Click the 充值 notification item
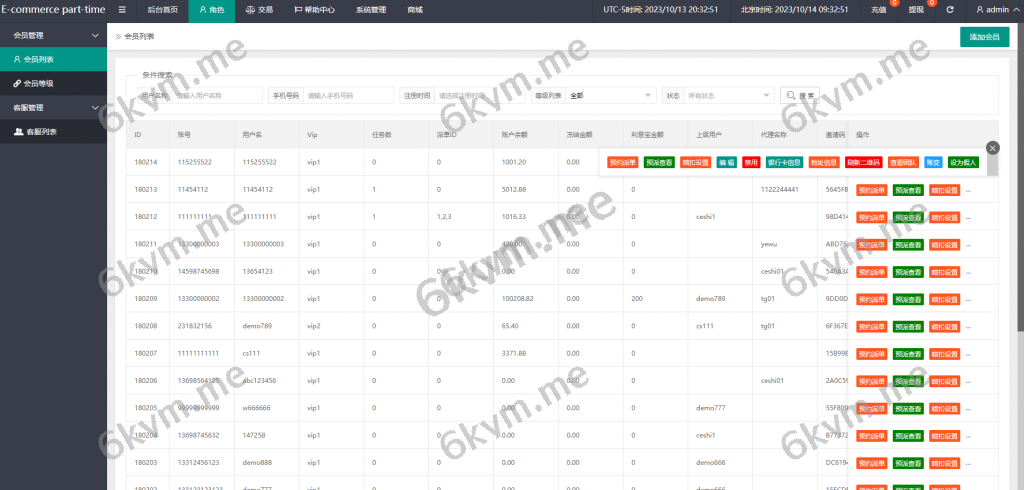The image size is (1024, 490). (880, 10)
